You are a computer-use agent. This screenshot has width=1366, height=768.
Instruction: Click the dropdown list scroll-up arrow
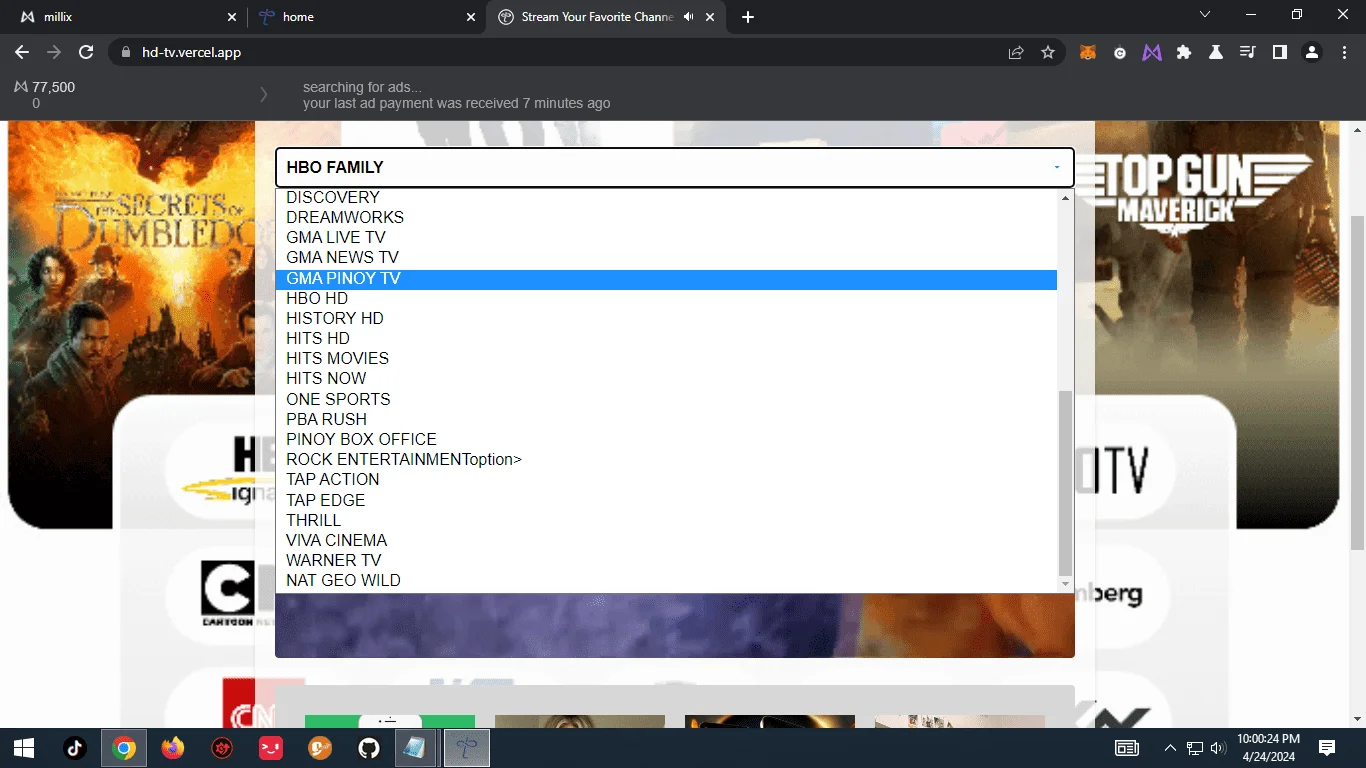click(x=1065, y=198)
